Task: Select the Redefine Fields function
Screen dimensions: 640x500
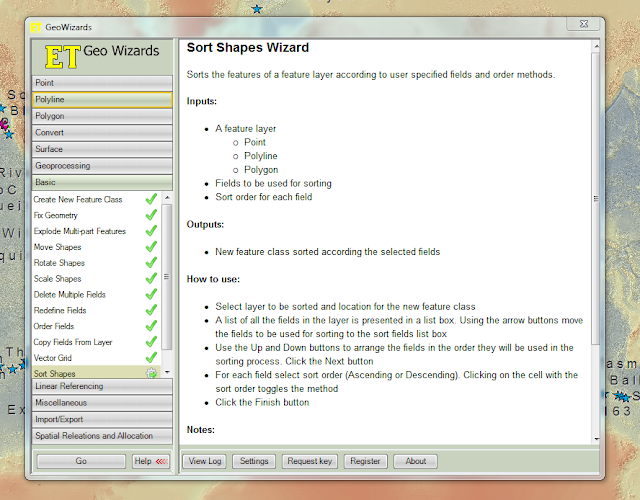Action: (x=60, y=310)
